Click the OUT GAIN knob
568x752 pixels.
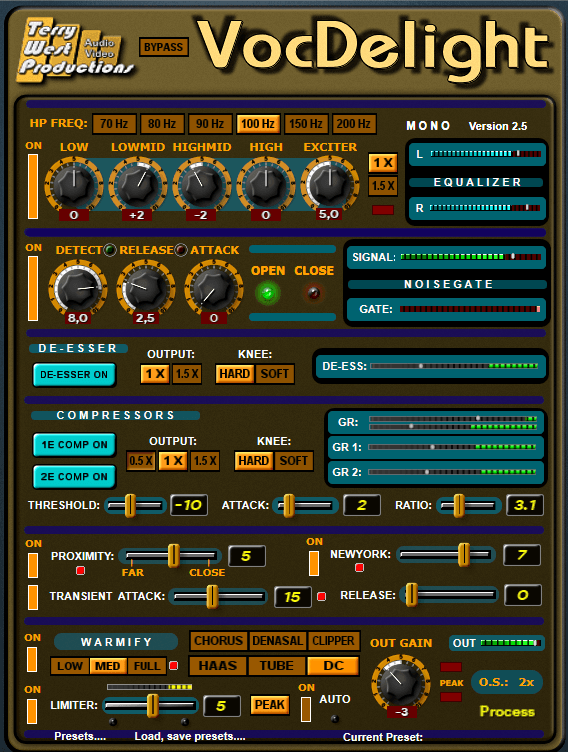(400, 683)
